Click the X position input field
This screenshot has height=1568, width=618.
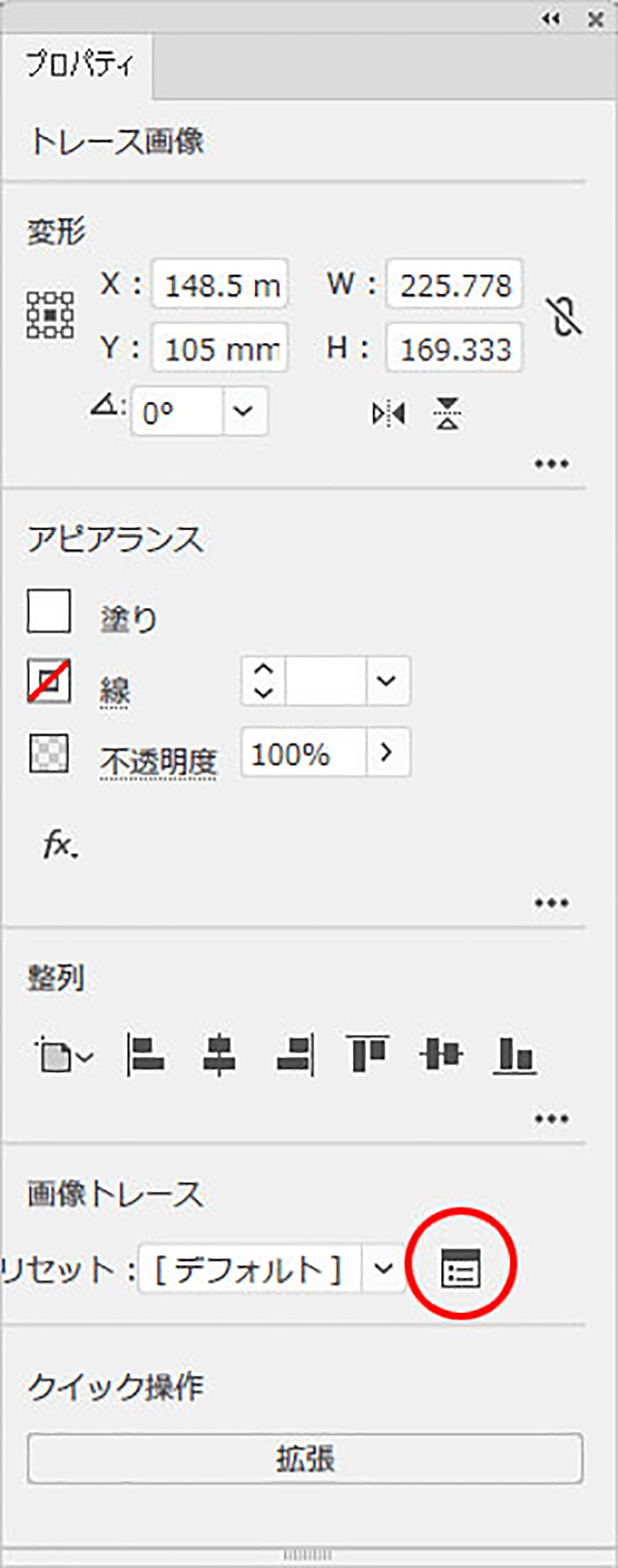tap(220, 284)
